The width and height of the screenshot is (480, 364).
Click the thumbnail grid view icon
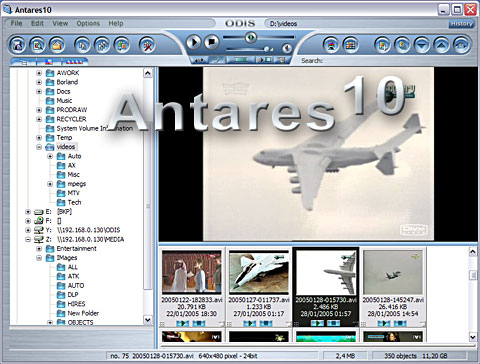(x=350, y=45)
